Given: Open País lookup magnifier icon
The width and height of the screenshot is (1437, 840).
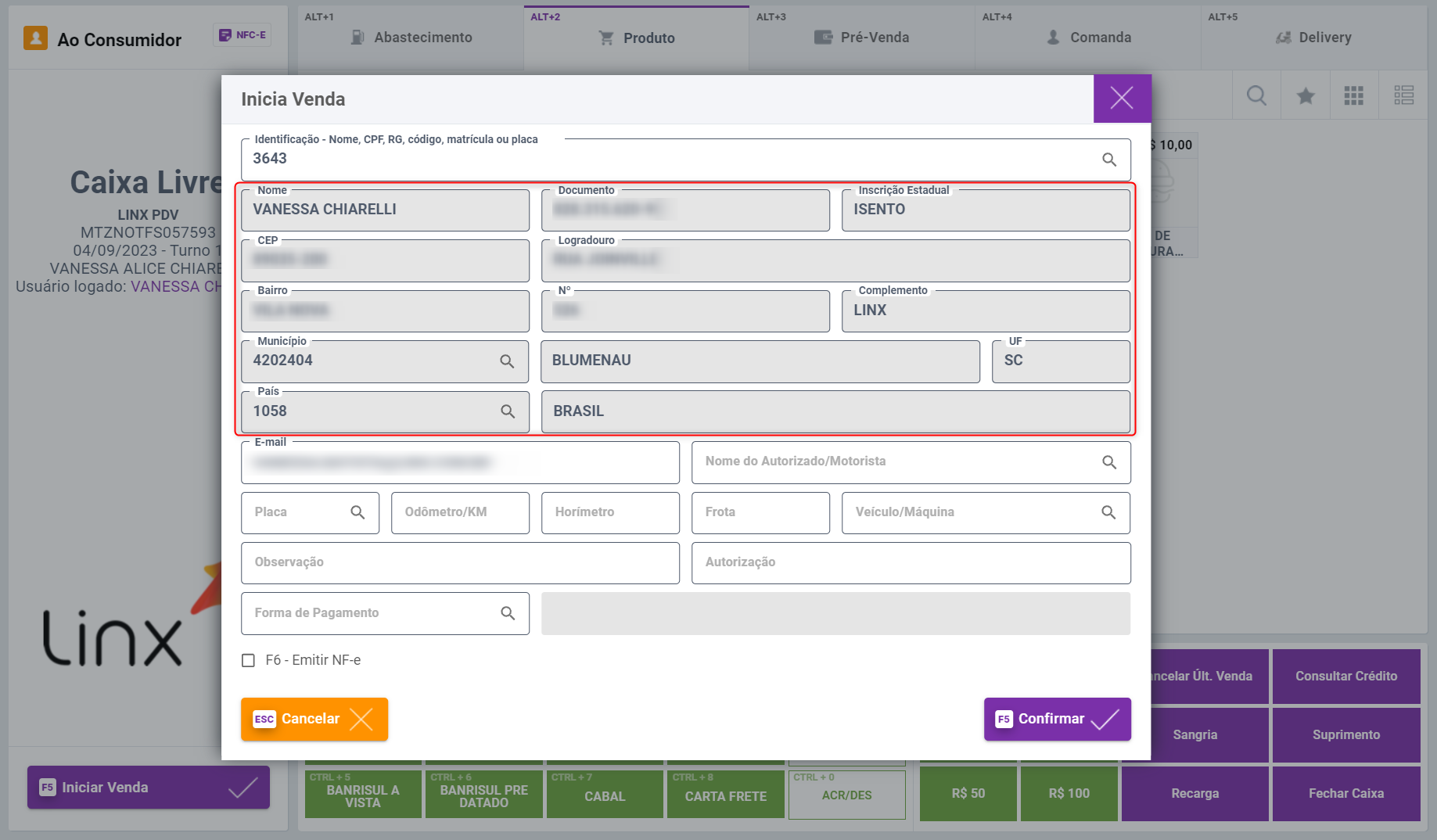Looking at the screenshot, I should click(507, 411).
